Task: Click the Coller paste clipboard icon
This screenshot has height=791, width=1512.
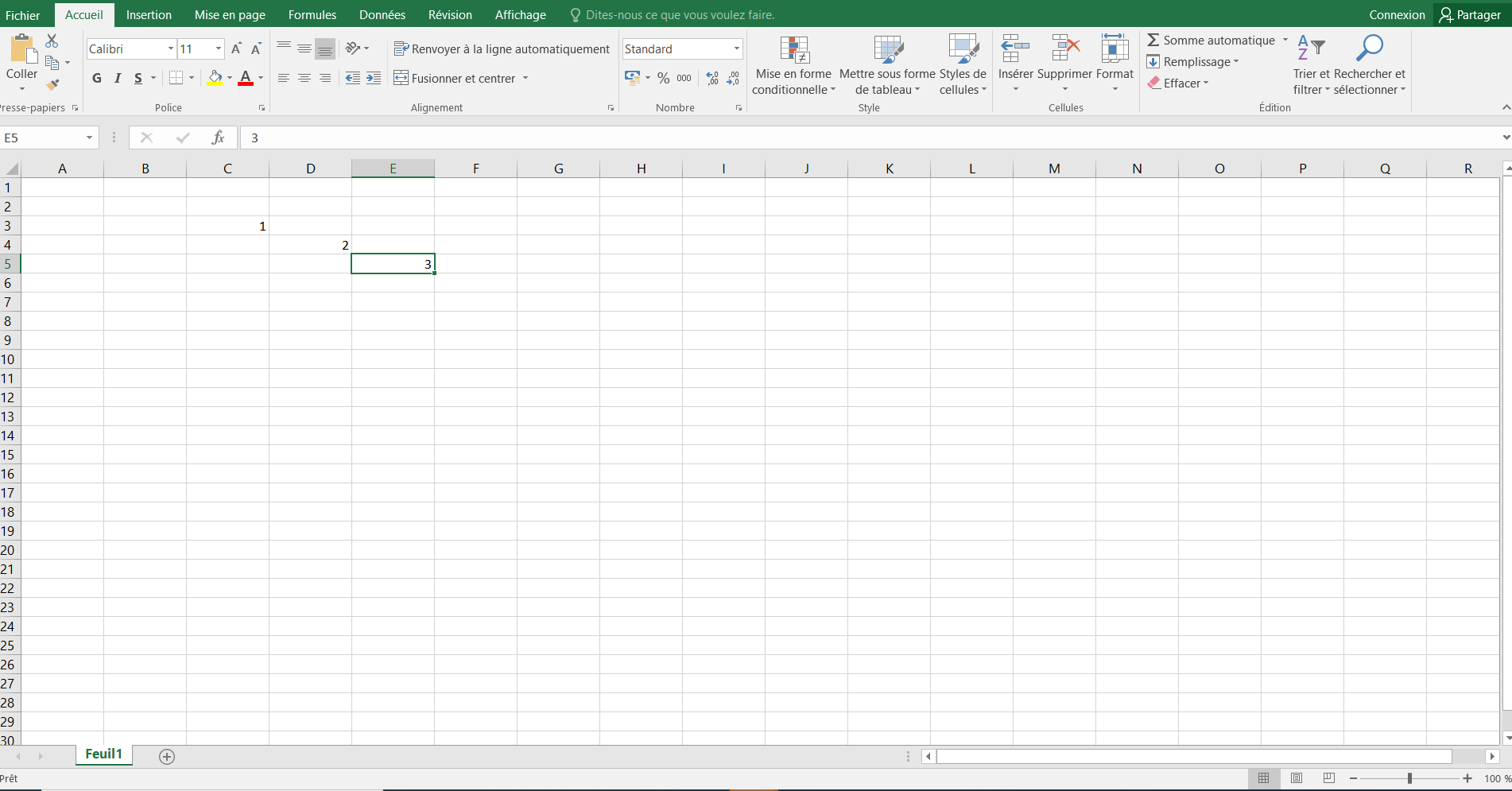Action: pos(22,48)
